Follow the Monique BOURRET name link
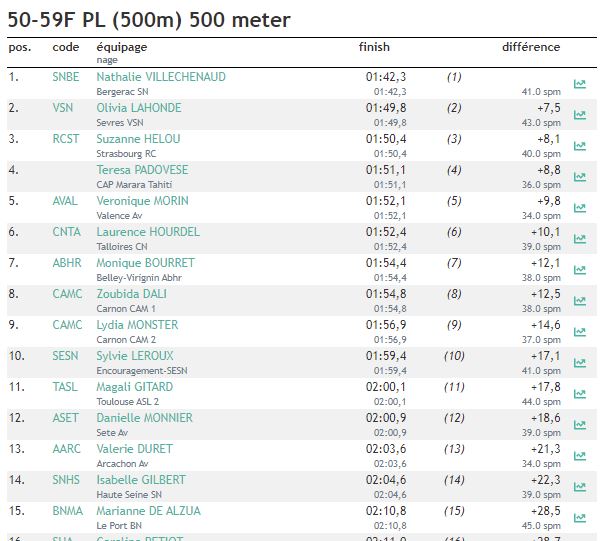606x541 pixels. (145, 263)
